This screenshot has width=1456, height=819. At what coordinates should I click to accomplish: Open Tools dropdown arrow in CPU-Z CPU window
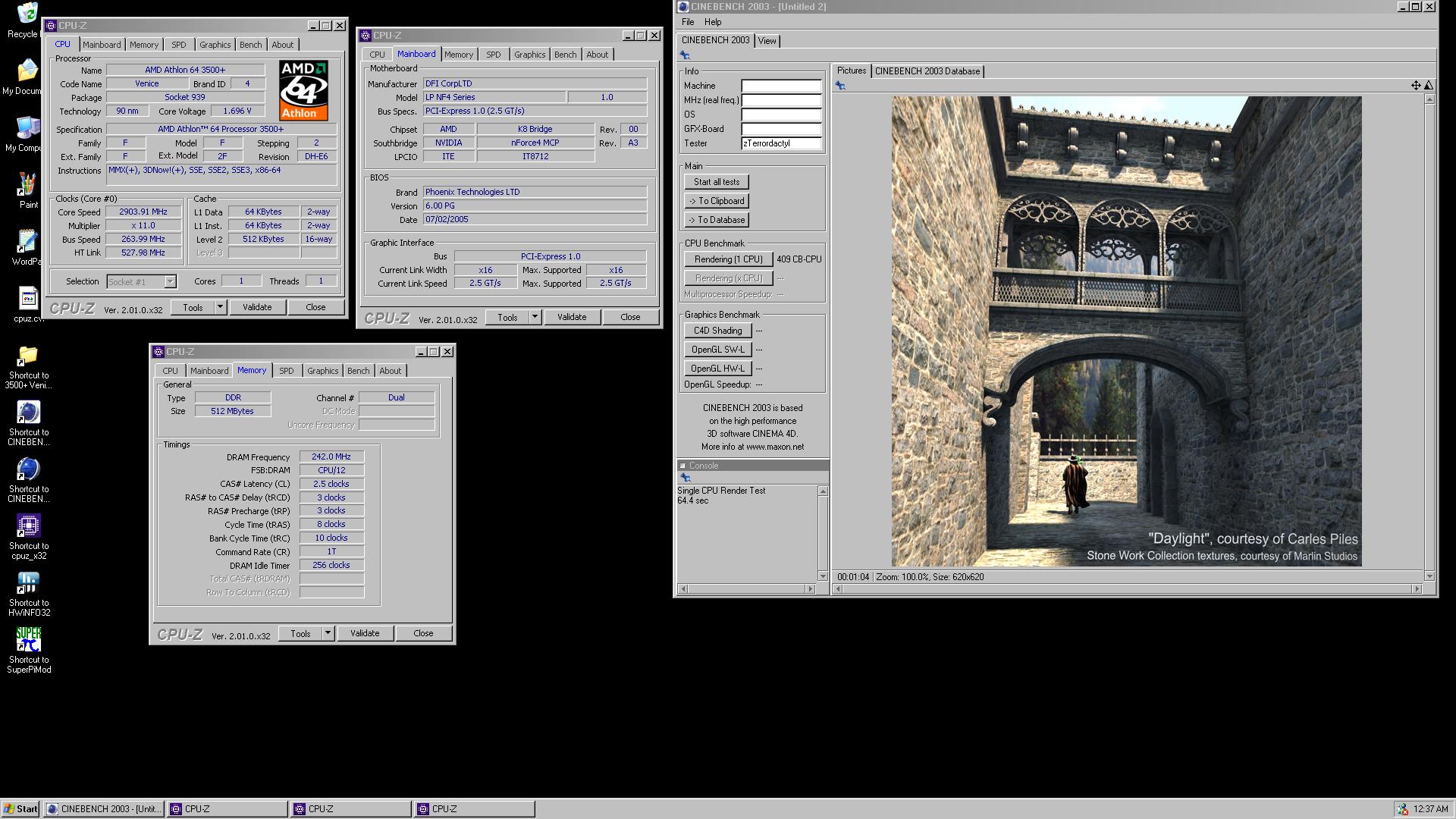[x=220, y=307]
